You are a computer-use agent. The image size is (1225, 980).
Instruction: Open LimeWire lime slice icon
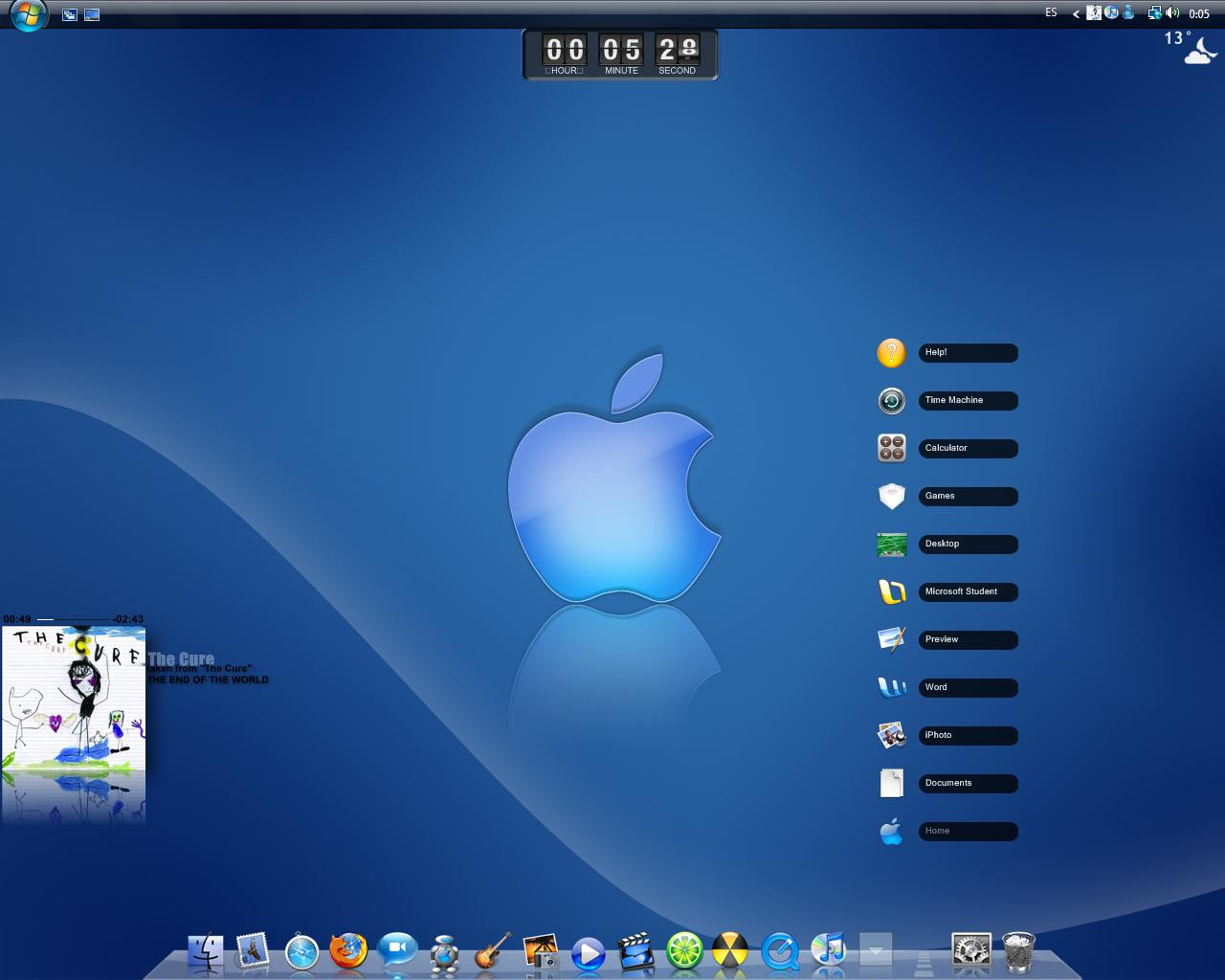coord(684,951)
